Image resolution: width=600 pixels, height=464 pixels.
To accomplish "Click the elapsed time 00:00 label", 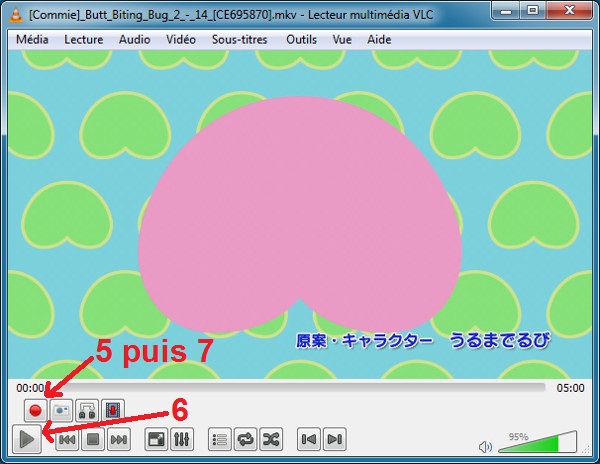I will [x=30, y=388].
